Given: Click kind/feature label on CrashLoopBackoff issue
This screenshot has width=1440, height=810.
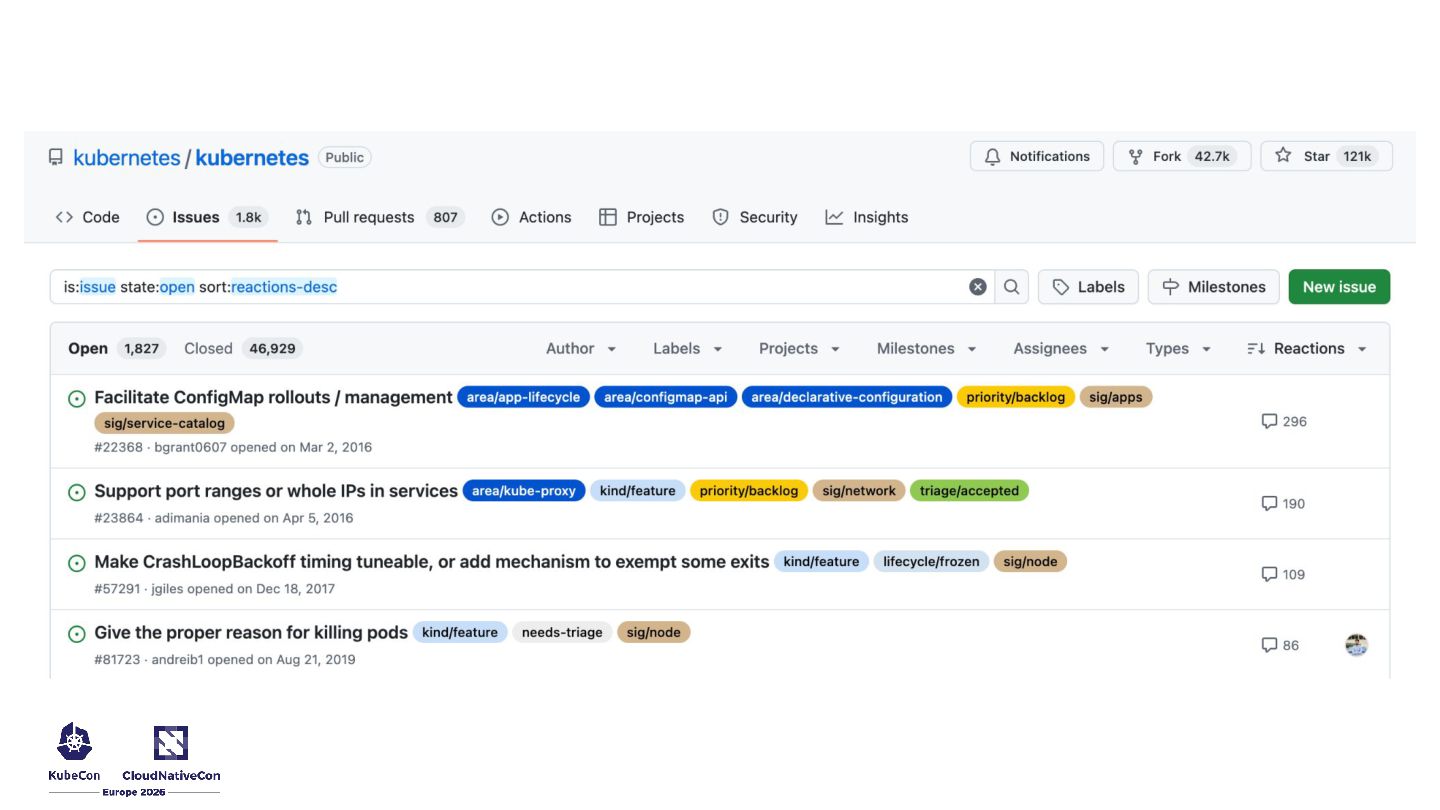Looking at the screenshot, I should 821,562.
